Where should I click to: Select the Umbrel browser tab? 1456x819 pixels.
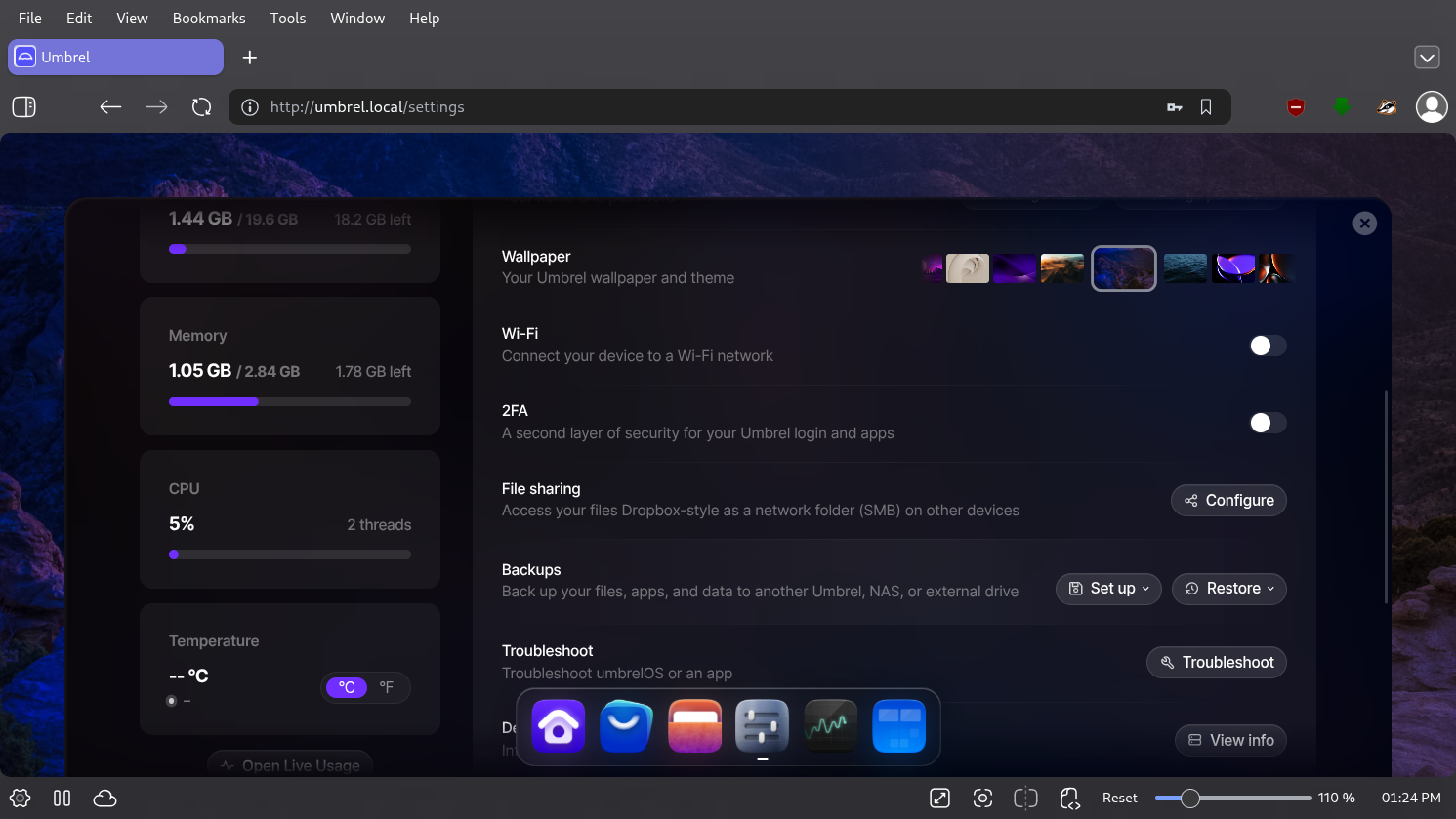[115, 57]
